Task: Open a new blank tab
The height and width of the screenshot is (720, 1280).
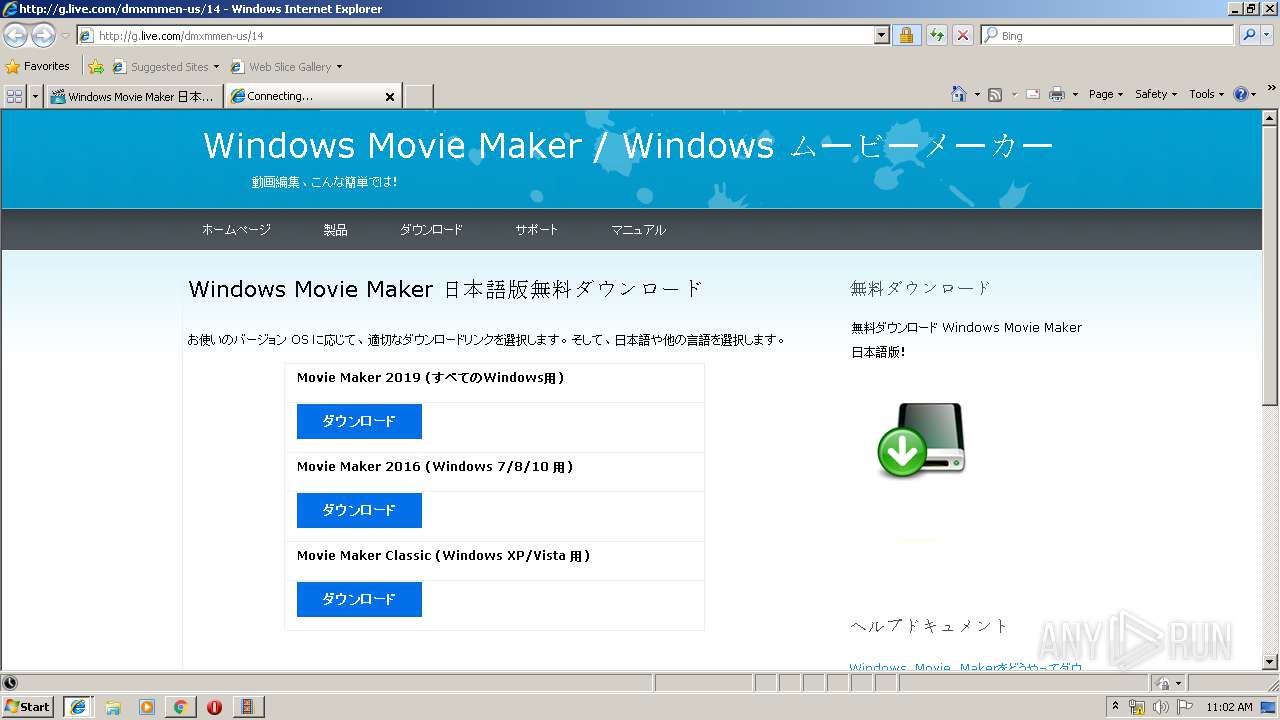Action: click(x=418, y=97)
